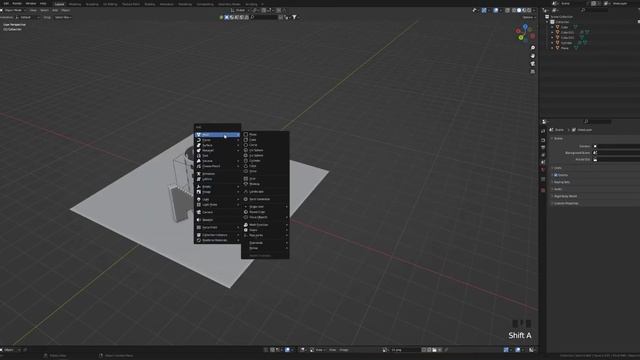Select Cube in the outliner
The image size is (640, 360).
(x=565, y=27)
